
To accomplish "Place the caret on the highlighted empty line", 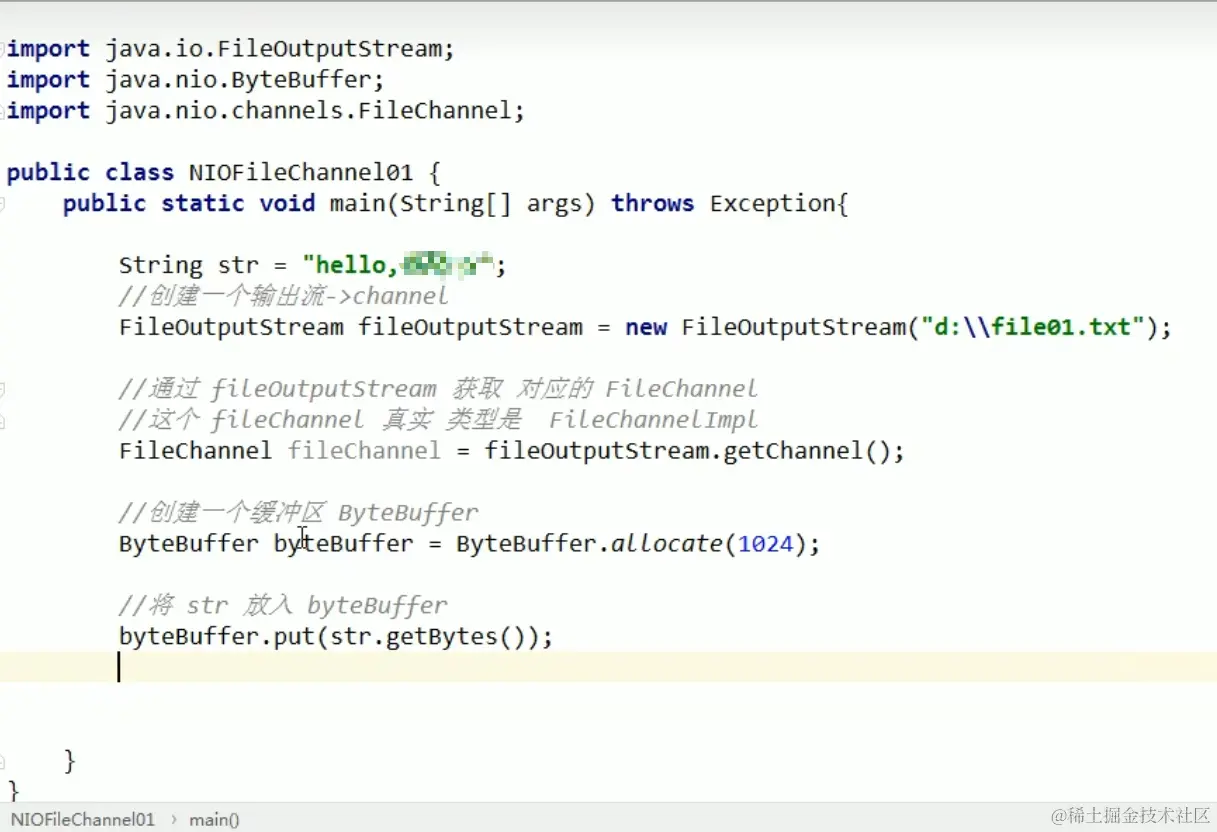I will point(608,667).
